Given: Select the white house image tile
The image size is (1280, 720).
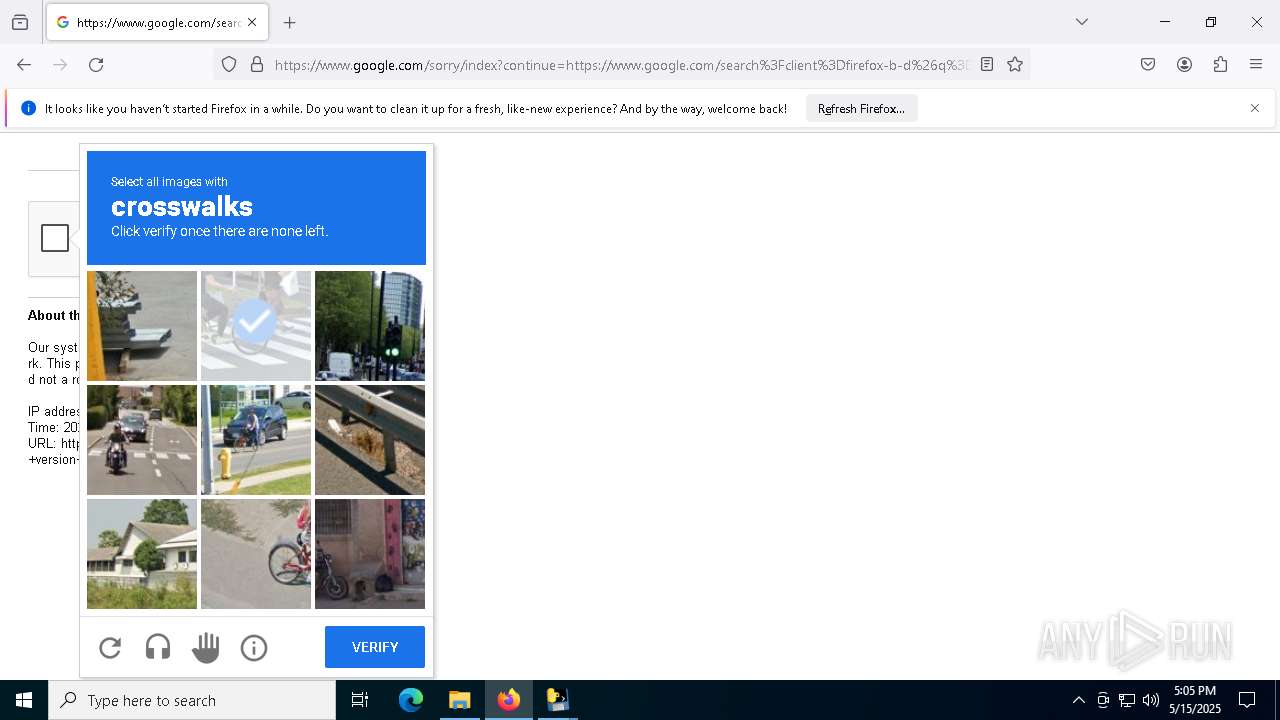Looking at the screenshot, I should (x=142, y=554).
